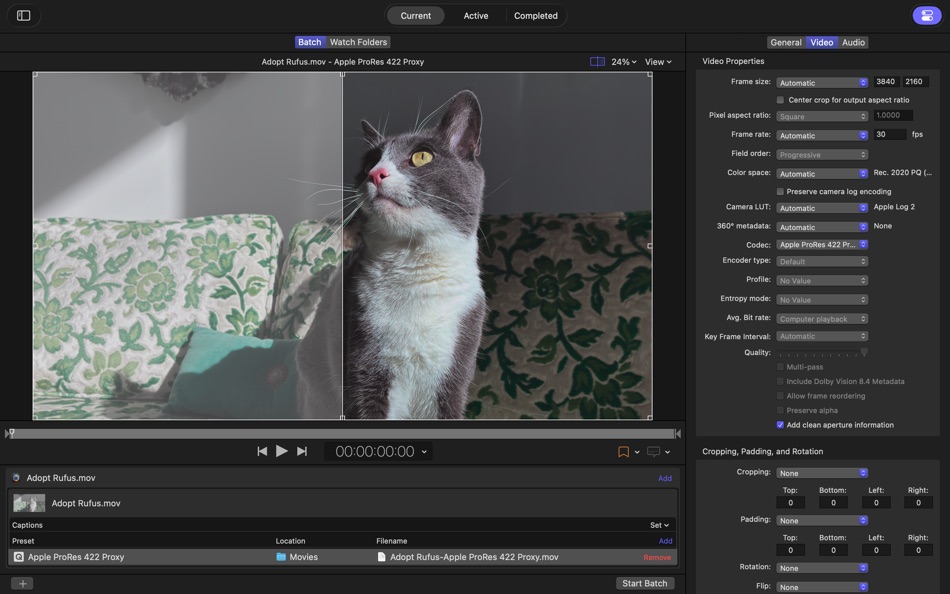Click Padding Right value field

click(x=918, y=550)
